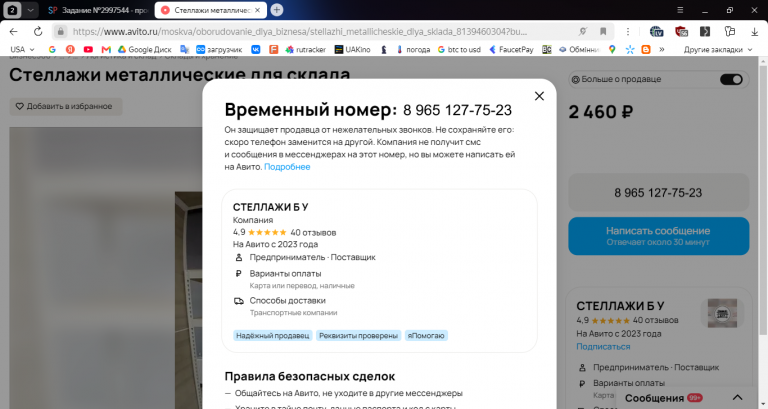Image resolution: width=768 pixels, height=409 pixels.
Task: Click Написать сообщение button
Action: pos(658,236)
